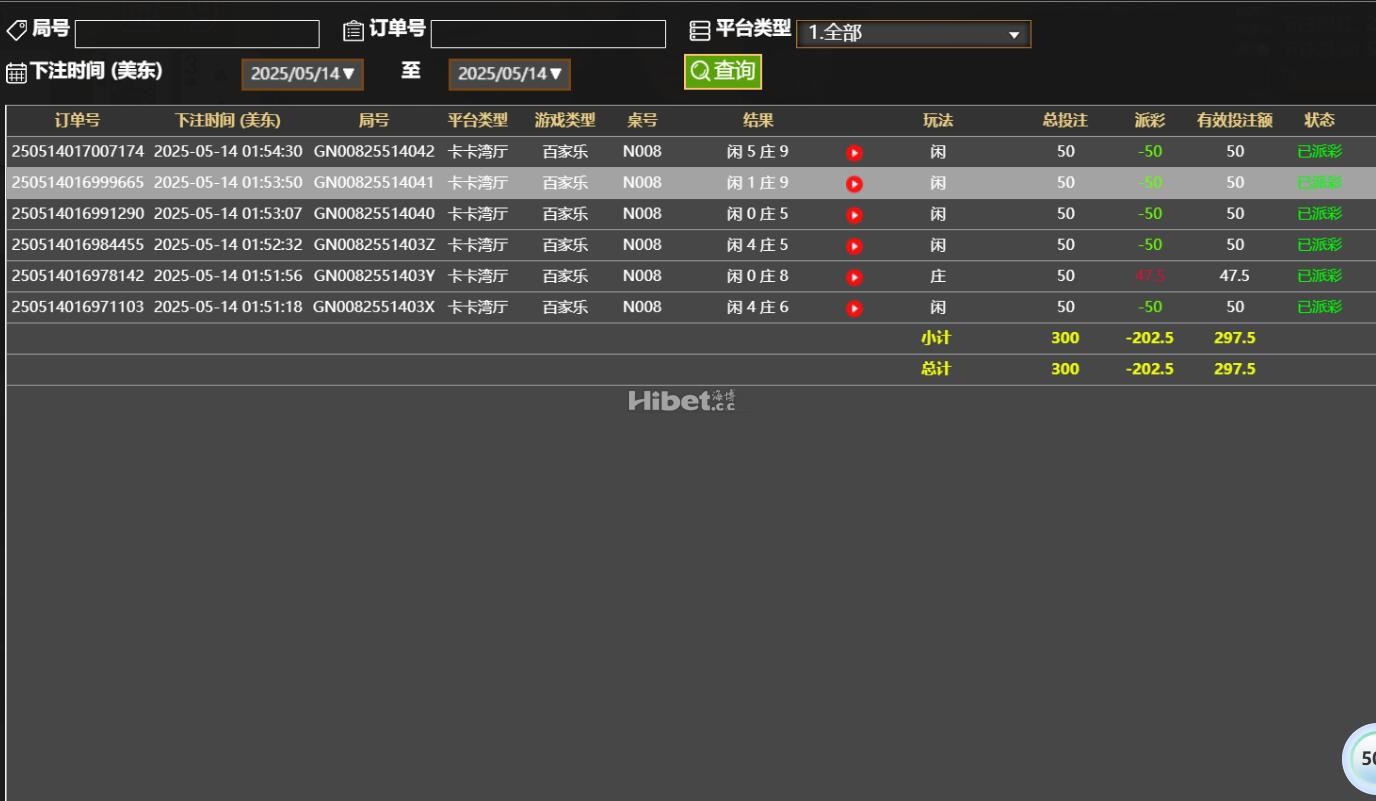
Task: Open replay of round GN0082551403Z
Action: point(854,246)
